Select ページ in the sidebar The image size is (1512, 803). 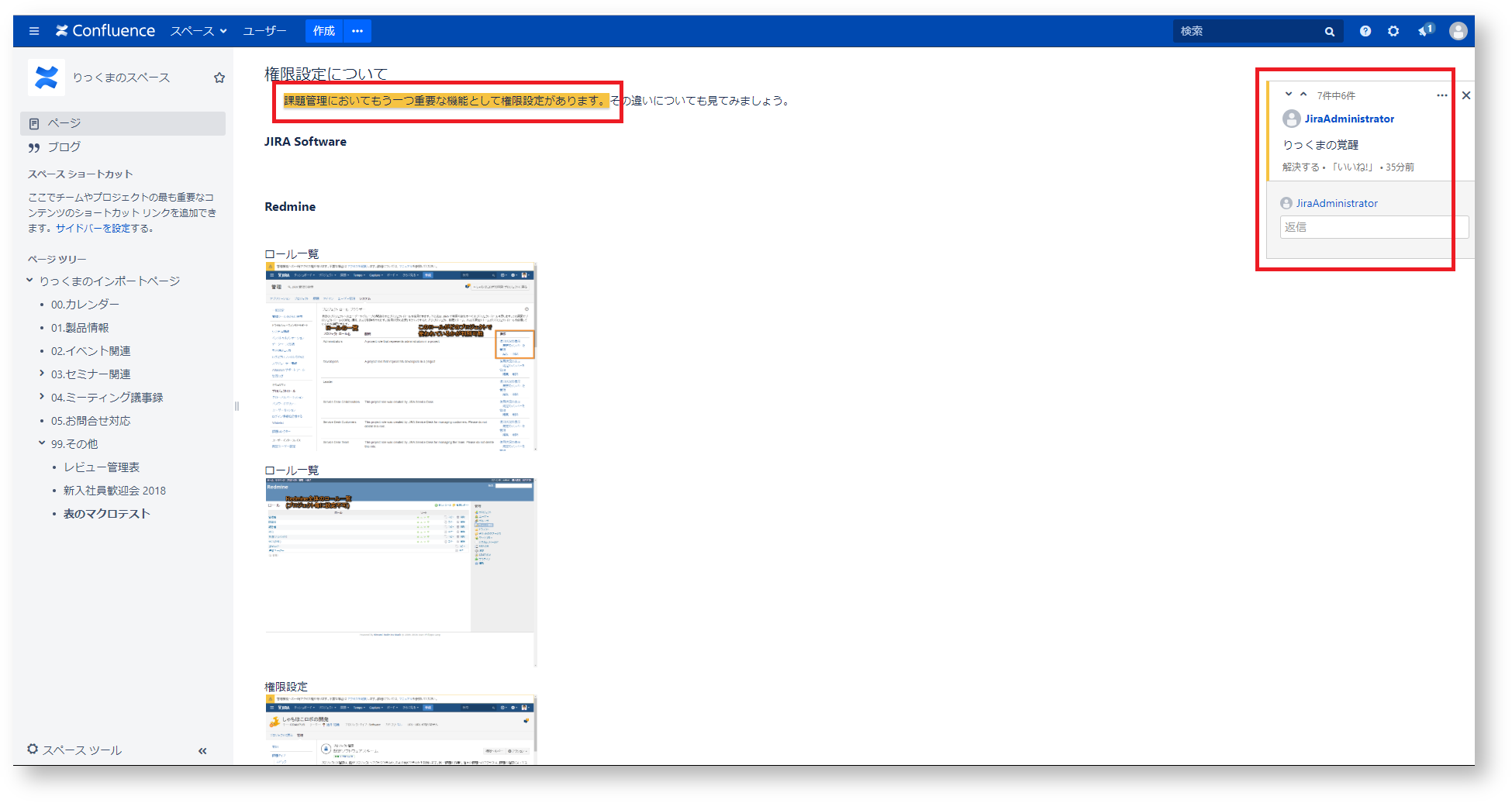123,123
